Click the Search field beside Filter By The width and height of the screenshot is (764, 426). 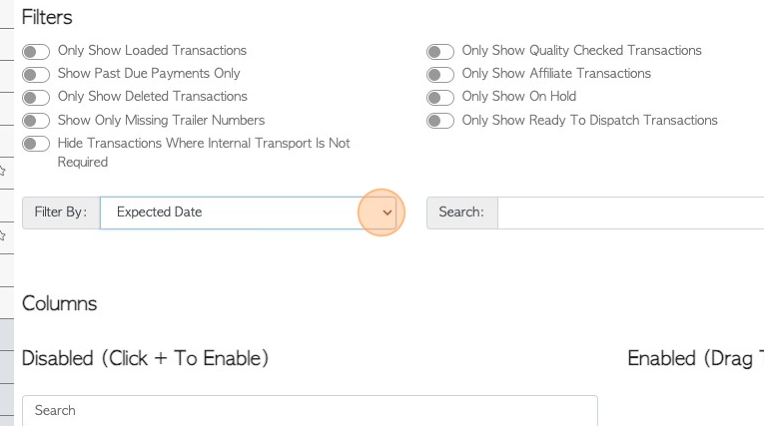click(x=630, y=213)
